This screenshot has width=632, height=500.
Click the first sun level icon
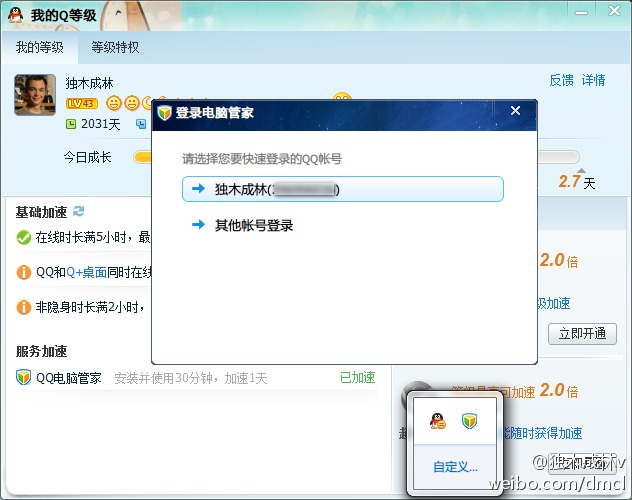pyautogui.click(x=114, y=104)
